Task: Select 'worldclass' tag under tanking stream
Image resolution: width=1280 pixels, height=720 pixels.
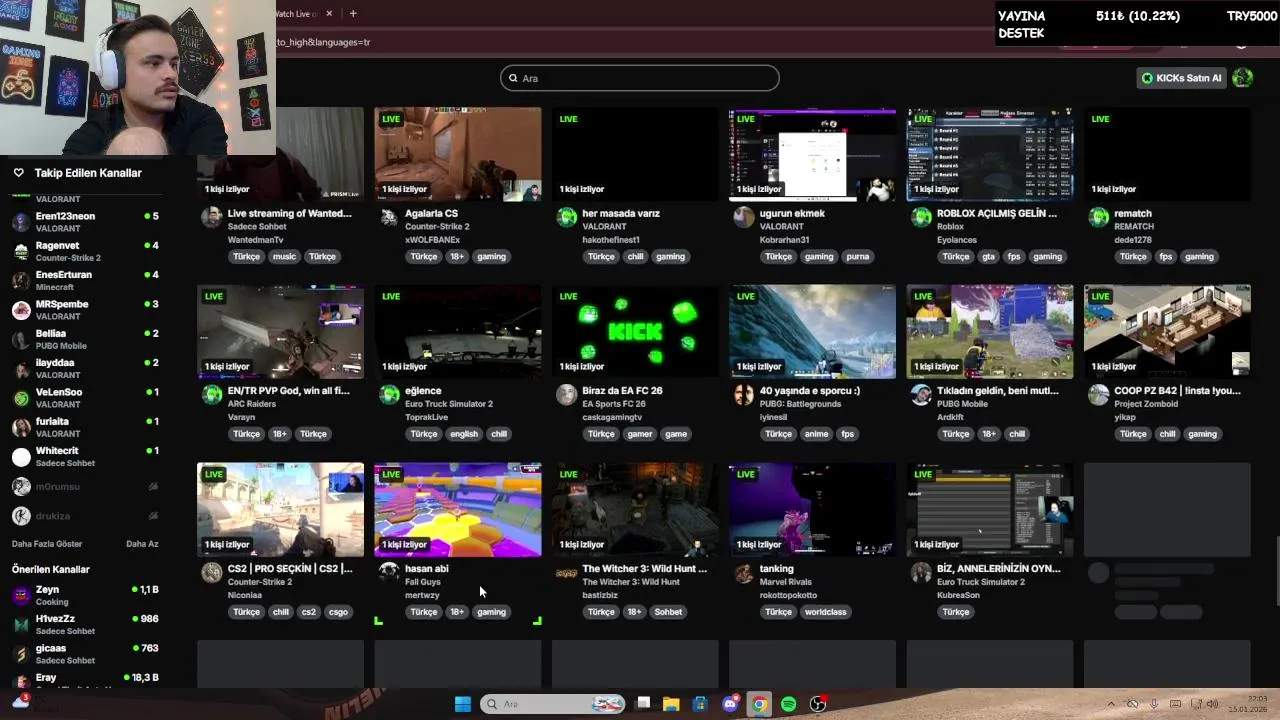Action: click(x=825, y=612)
